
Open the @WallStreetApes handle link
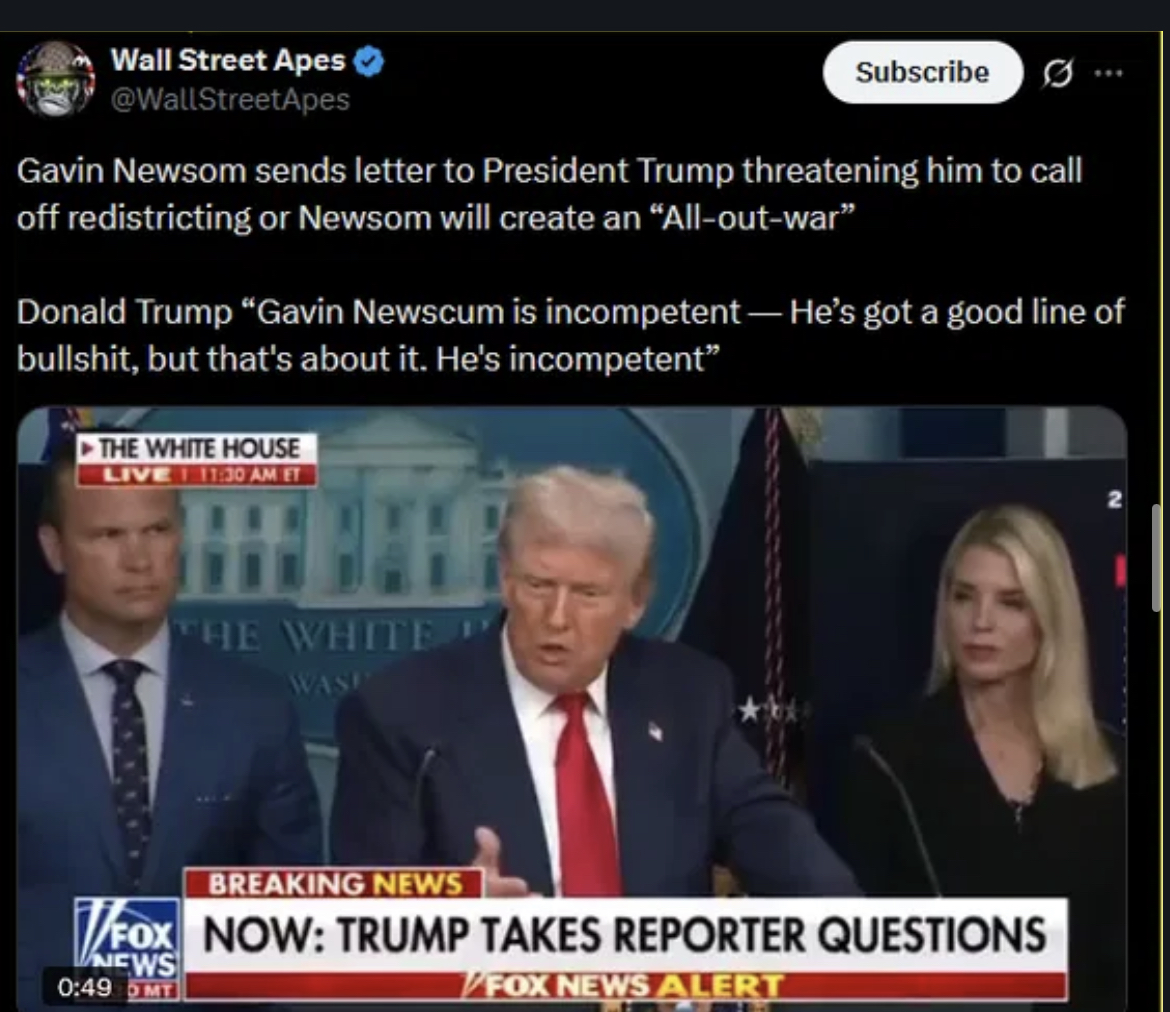(x=230, y=99)
